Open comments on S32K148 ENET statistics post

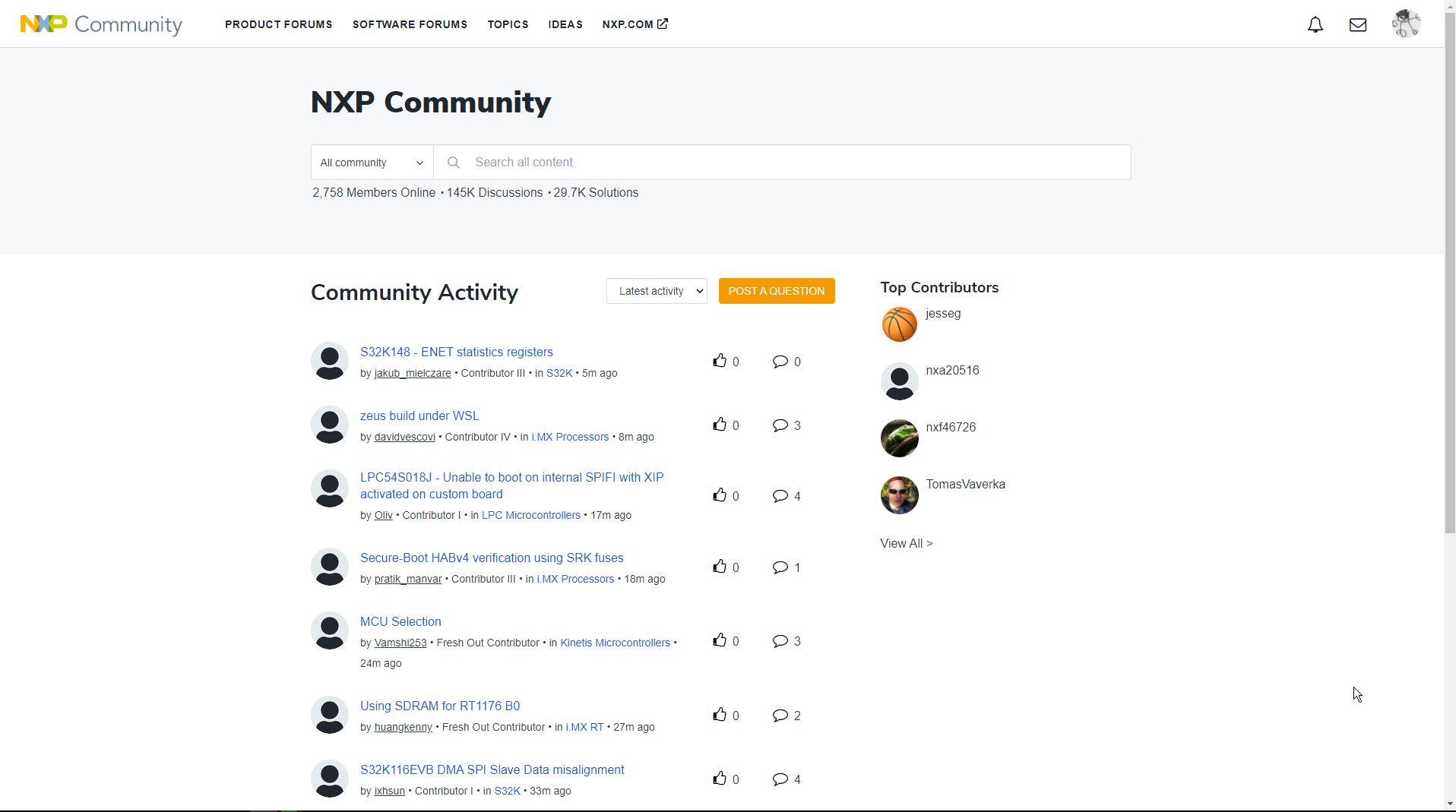(780, 362)
